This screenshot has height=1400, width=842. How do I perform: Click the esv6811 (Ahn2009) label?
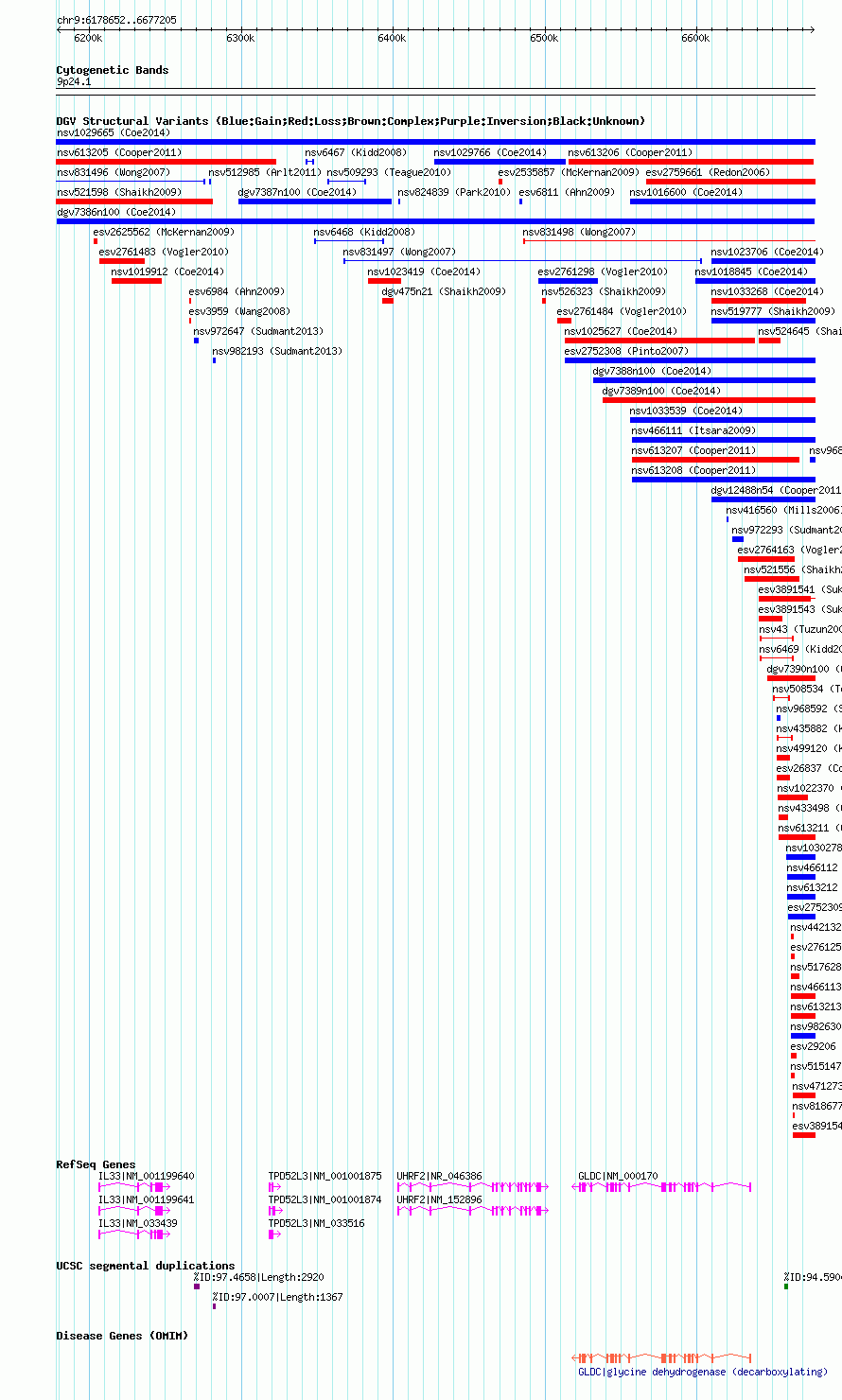coord(567,192)
